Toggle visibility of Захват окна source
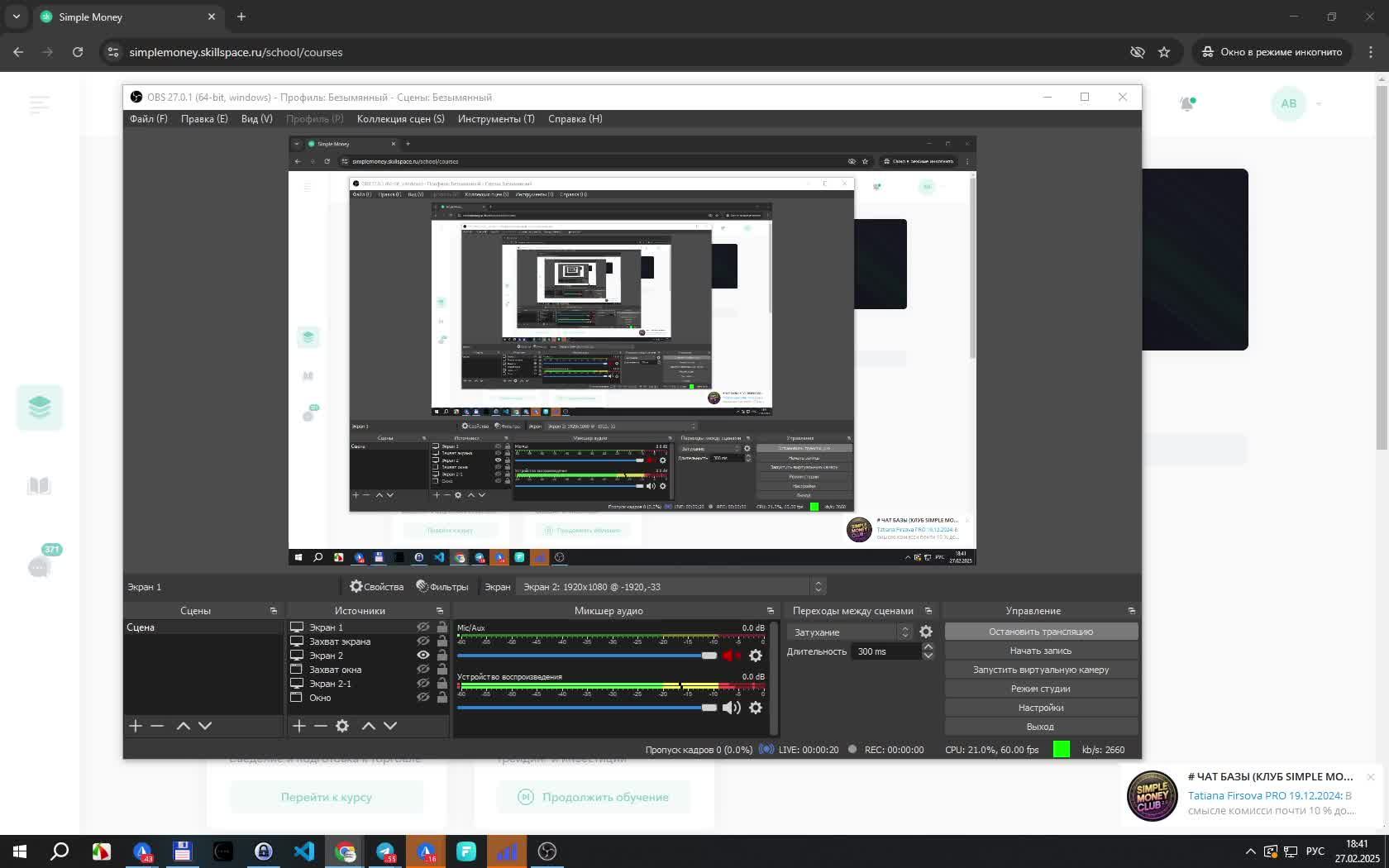 [x=423, y=670]
